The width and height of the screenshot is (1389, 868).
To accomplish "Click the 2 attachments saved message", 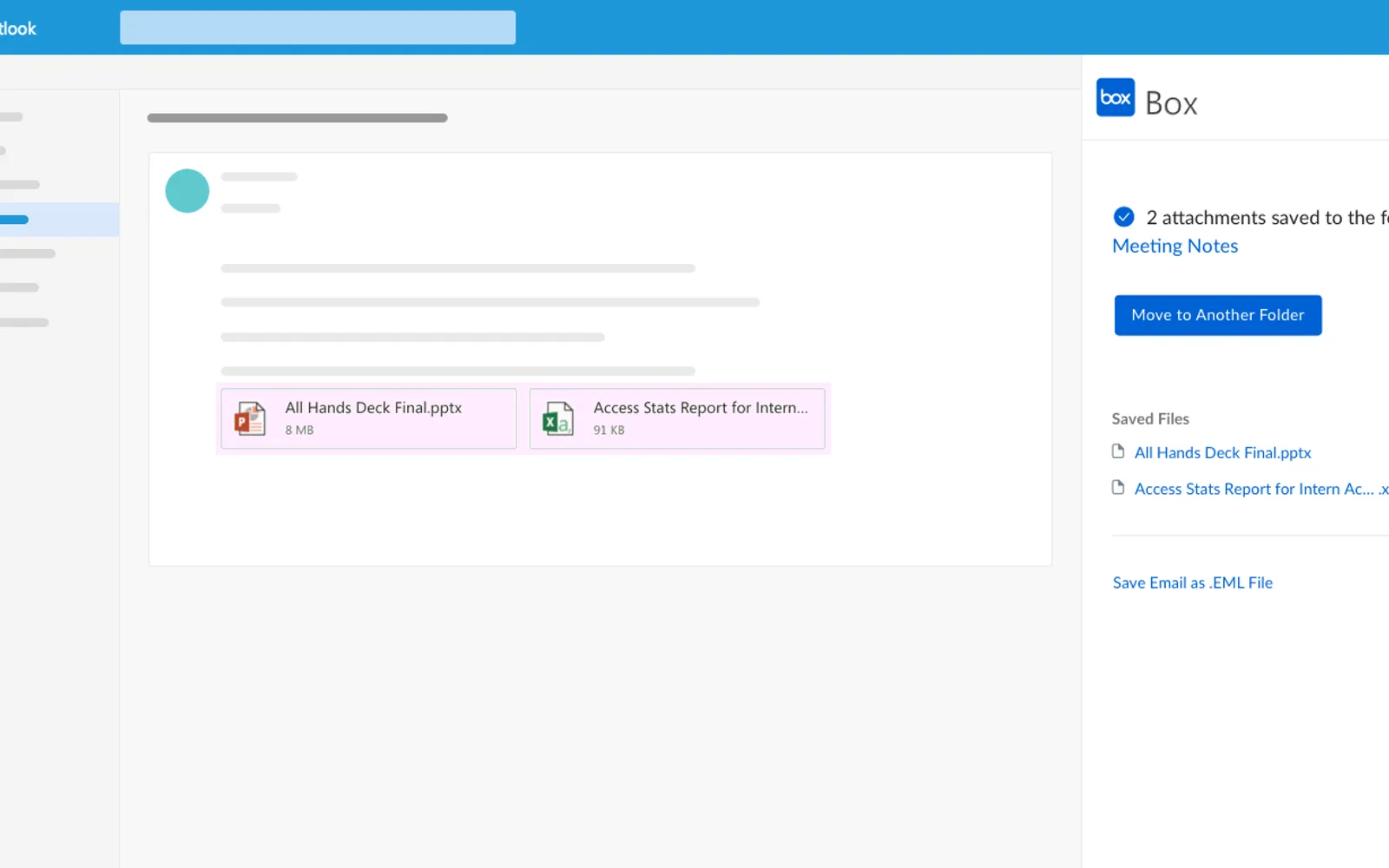I will coord(1267,218).
